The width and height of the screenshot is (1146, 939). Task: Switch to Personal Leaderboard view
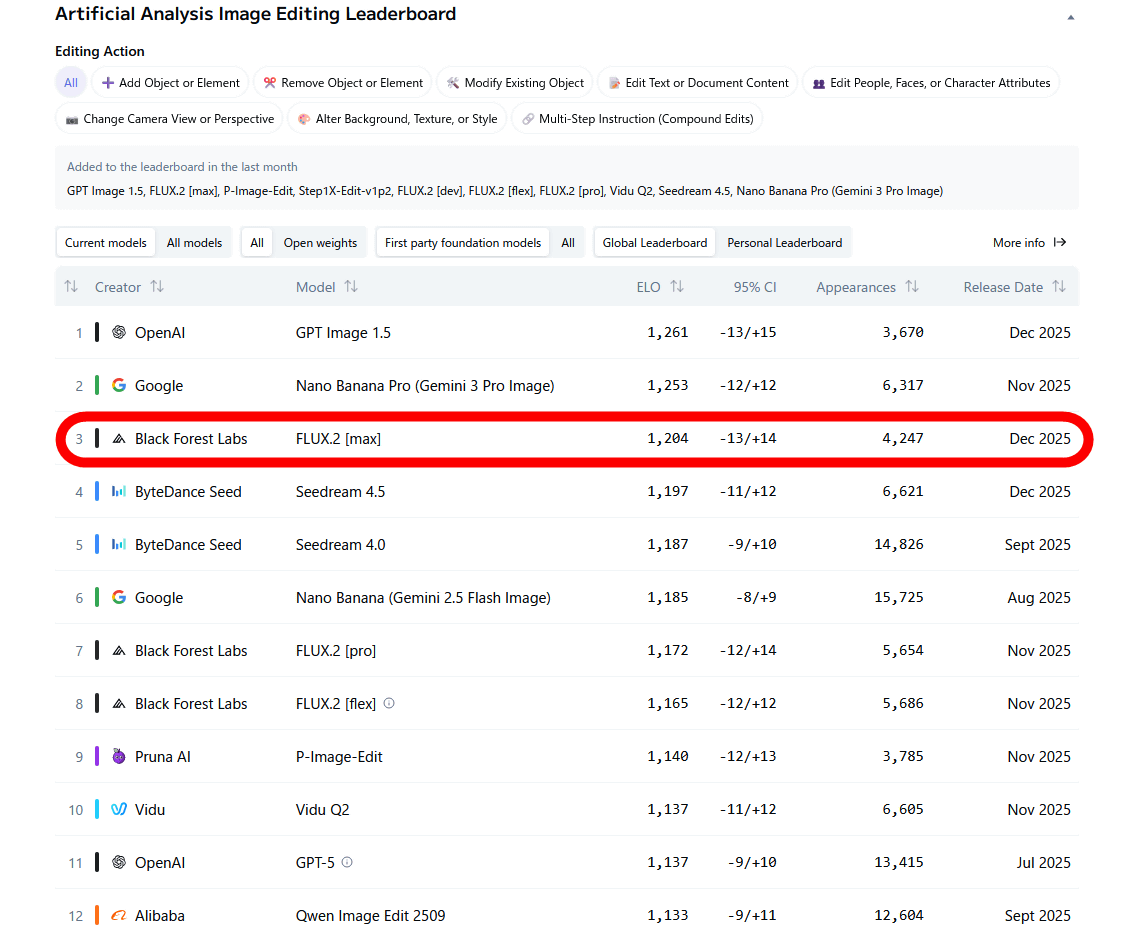coord(784,242)
